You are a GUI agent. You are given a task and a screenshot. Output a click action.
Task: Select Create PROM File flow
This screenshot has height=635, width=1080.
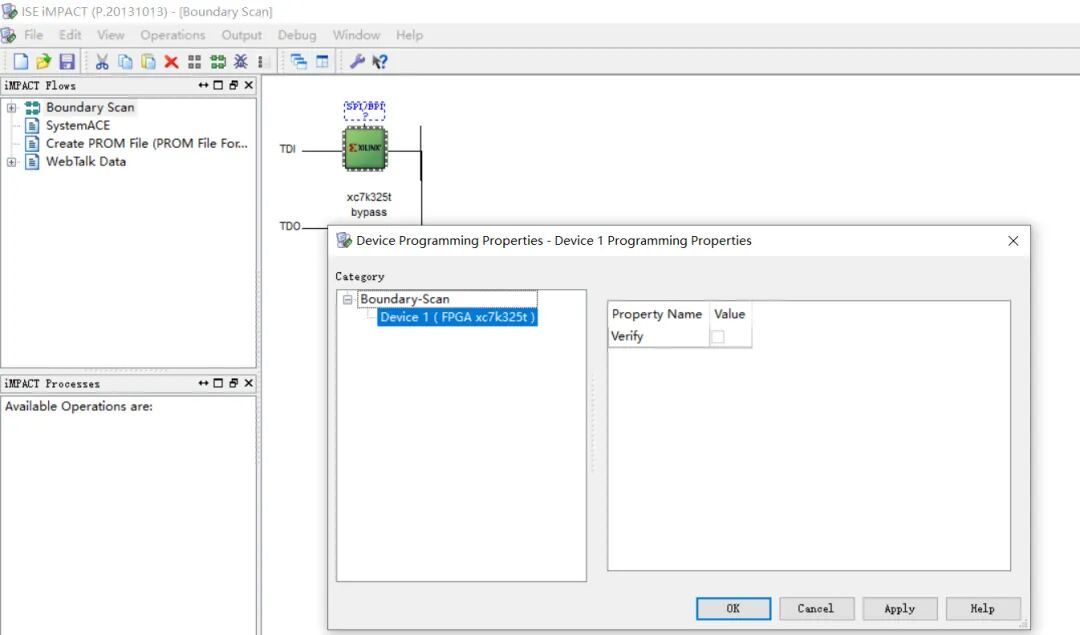click(146, 143)
